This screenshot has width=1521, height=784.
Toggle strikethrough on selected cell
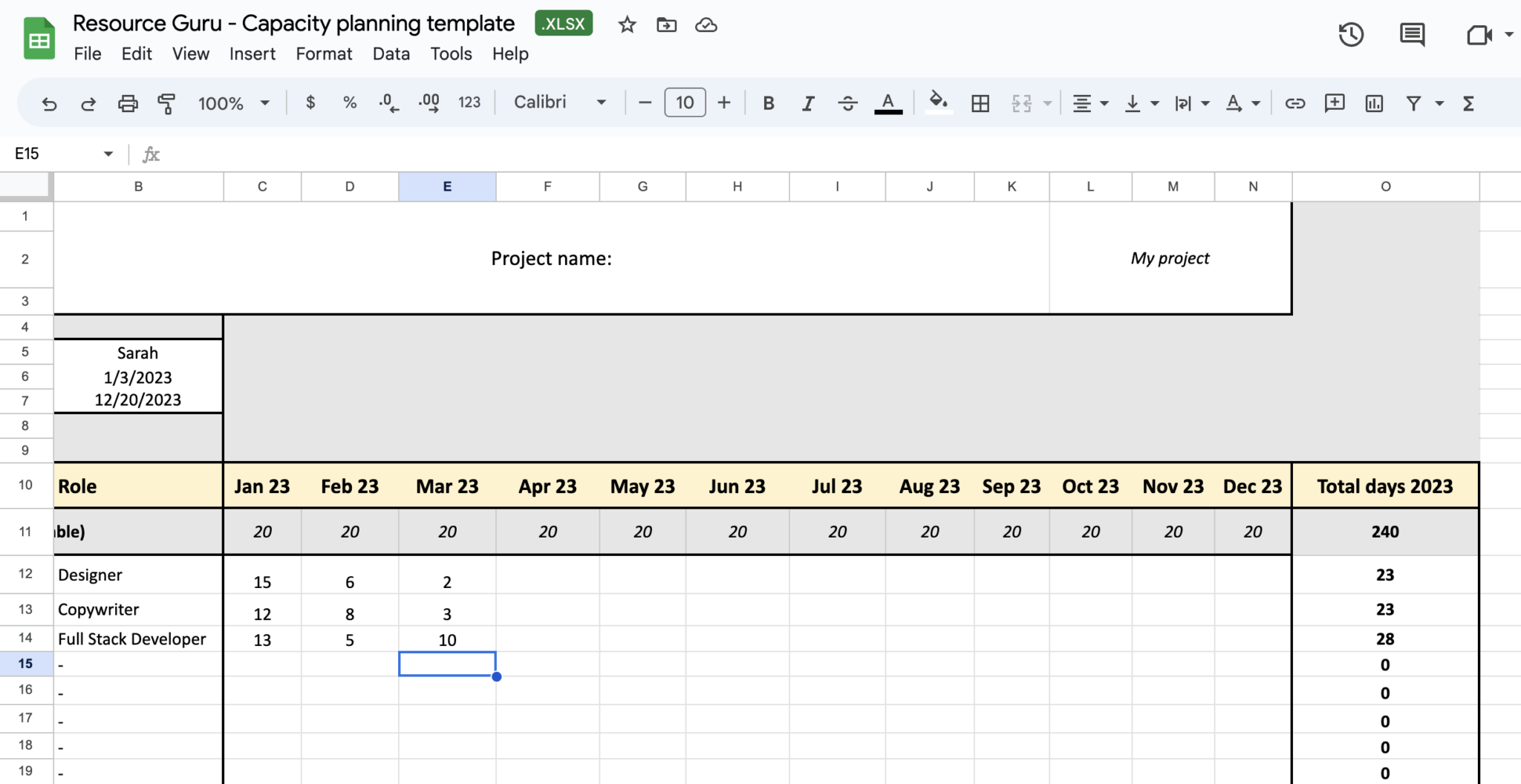tap(847, 103)
